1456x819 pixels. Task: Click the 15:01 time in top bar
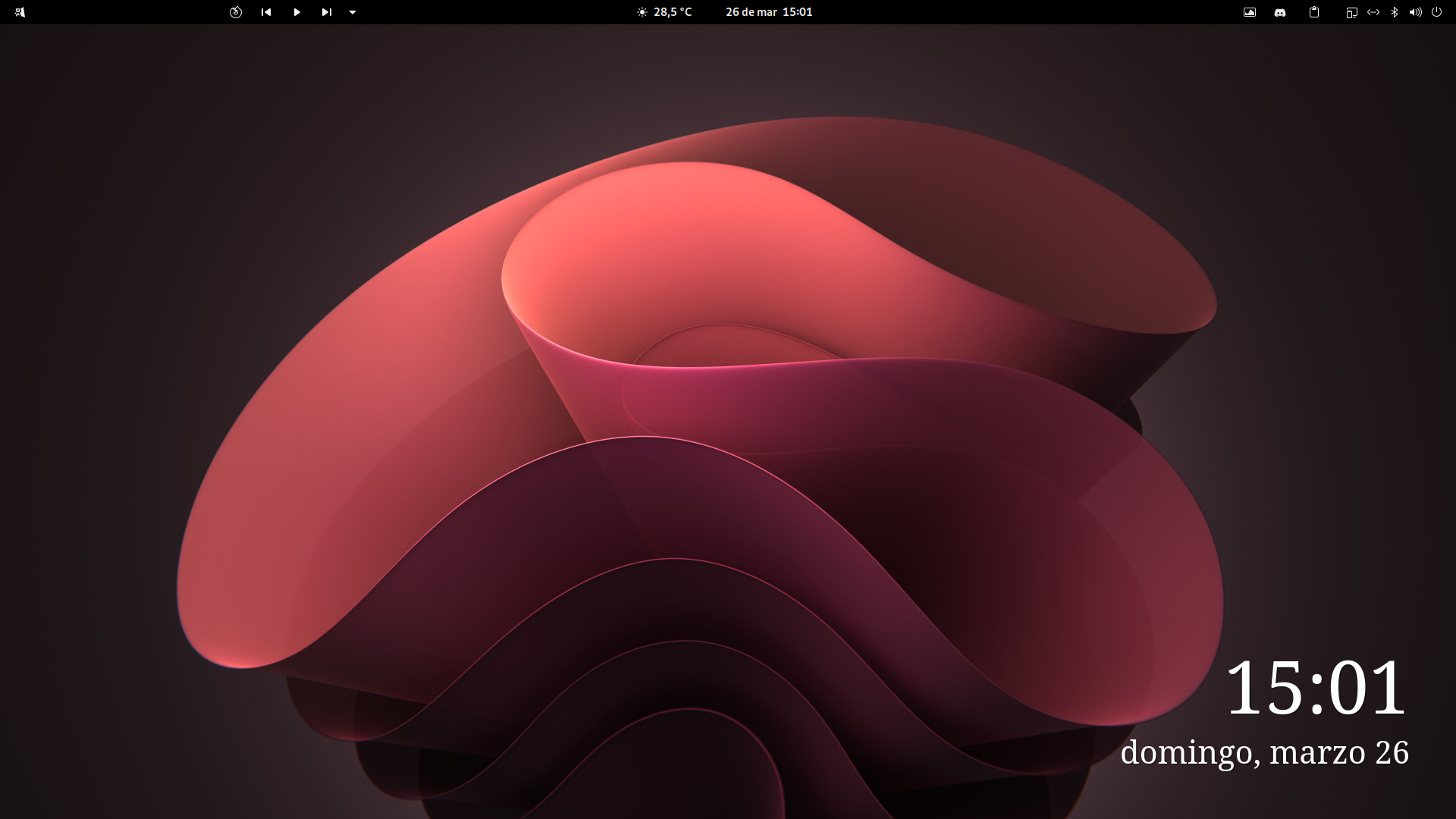click(x=798, y=12)
